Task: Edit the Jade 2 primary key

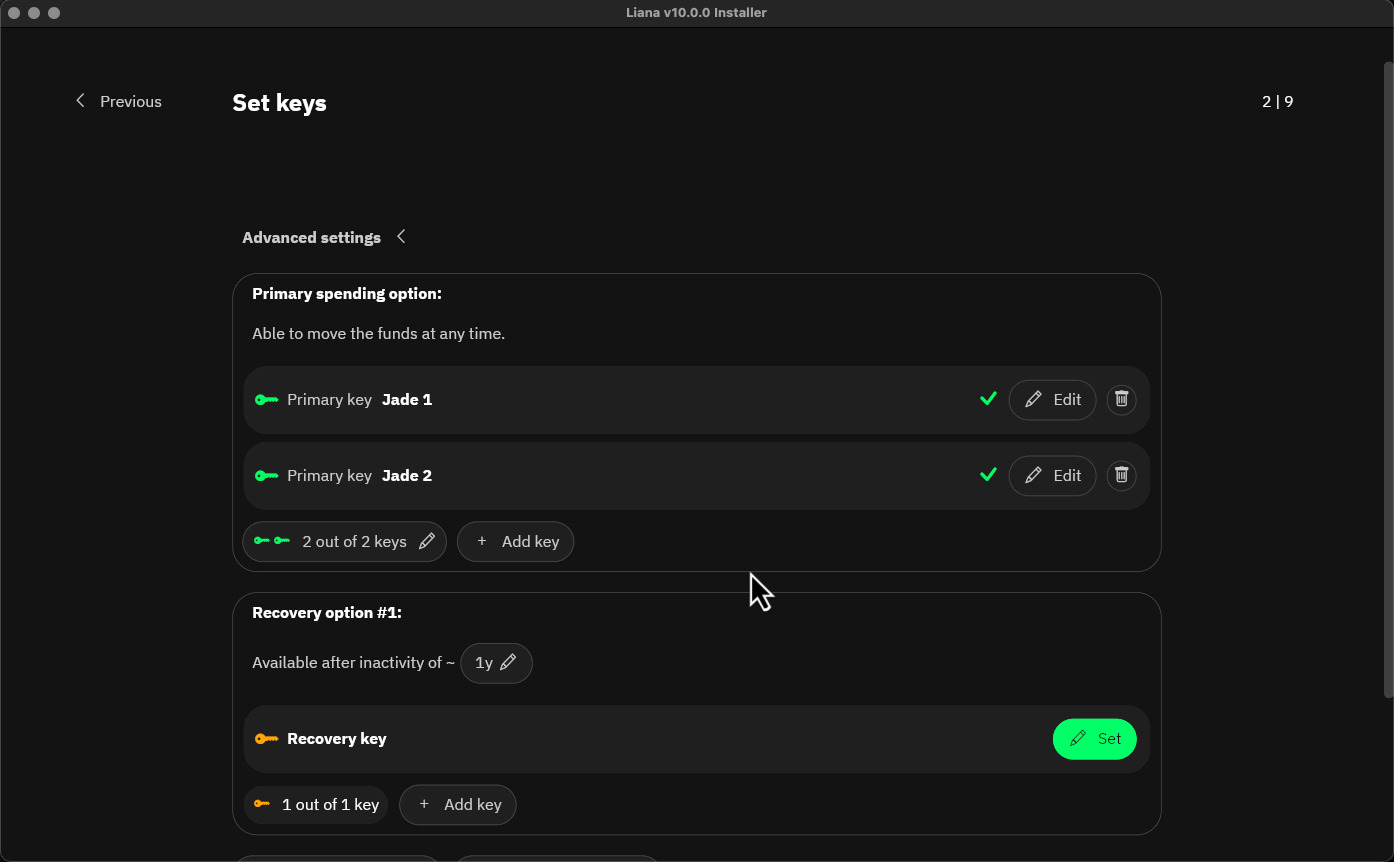Action: tap(1052, 475)
